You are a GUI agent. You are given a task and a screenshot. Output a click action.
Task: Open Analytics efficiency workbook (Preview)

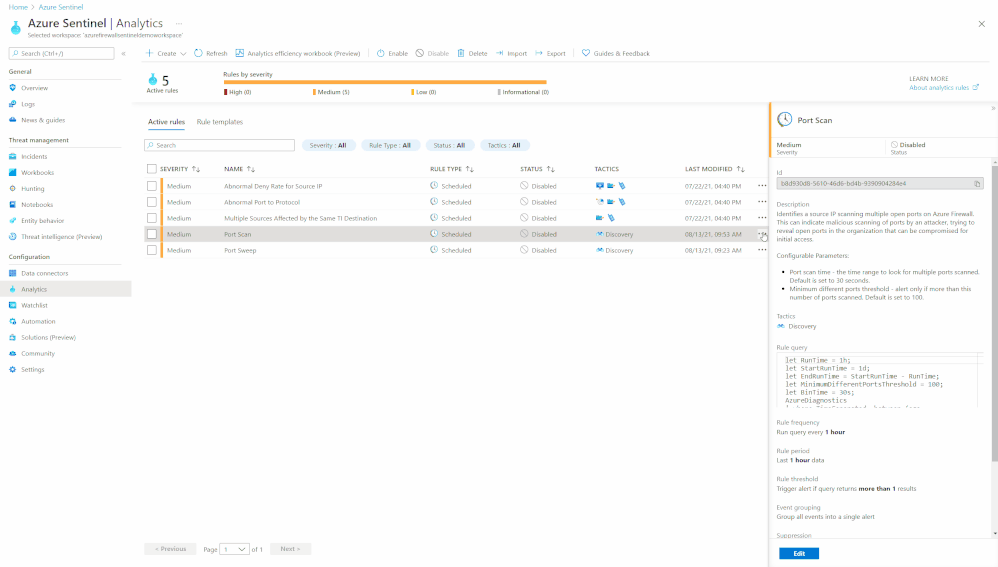[x=298, y=53]
